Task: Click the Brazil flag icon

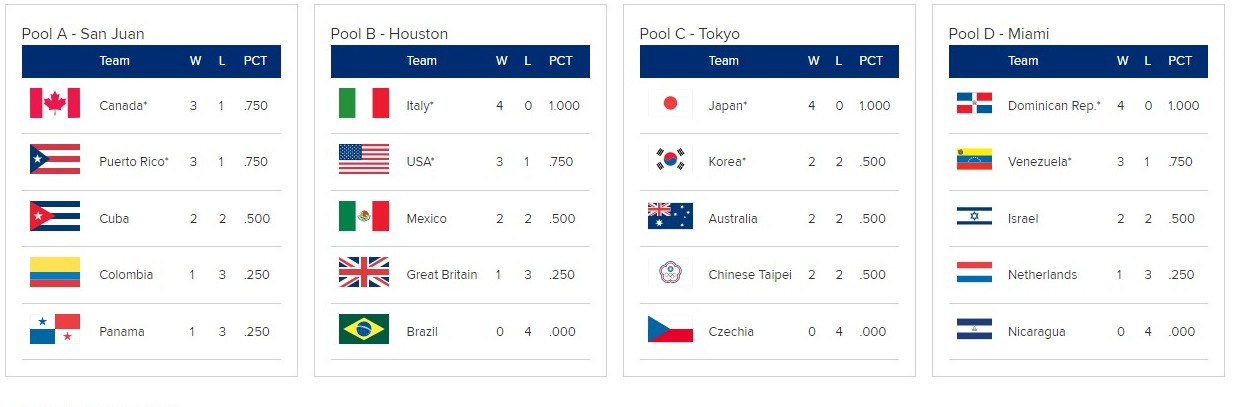Action: (x=363, y=330)
